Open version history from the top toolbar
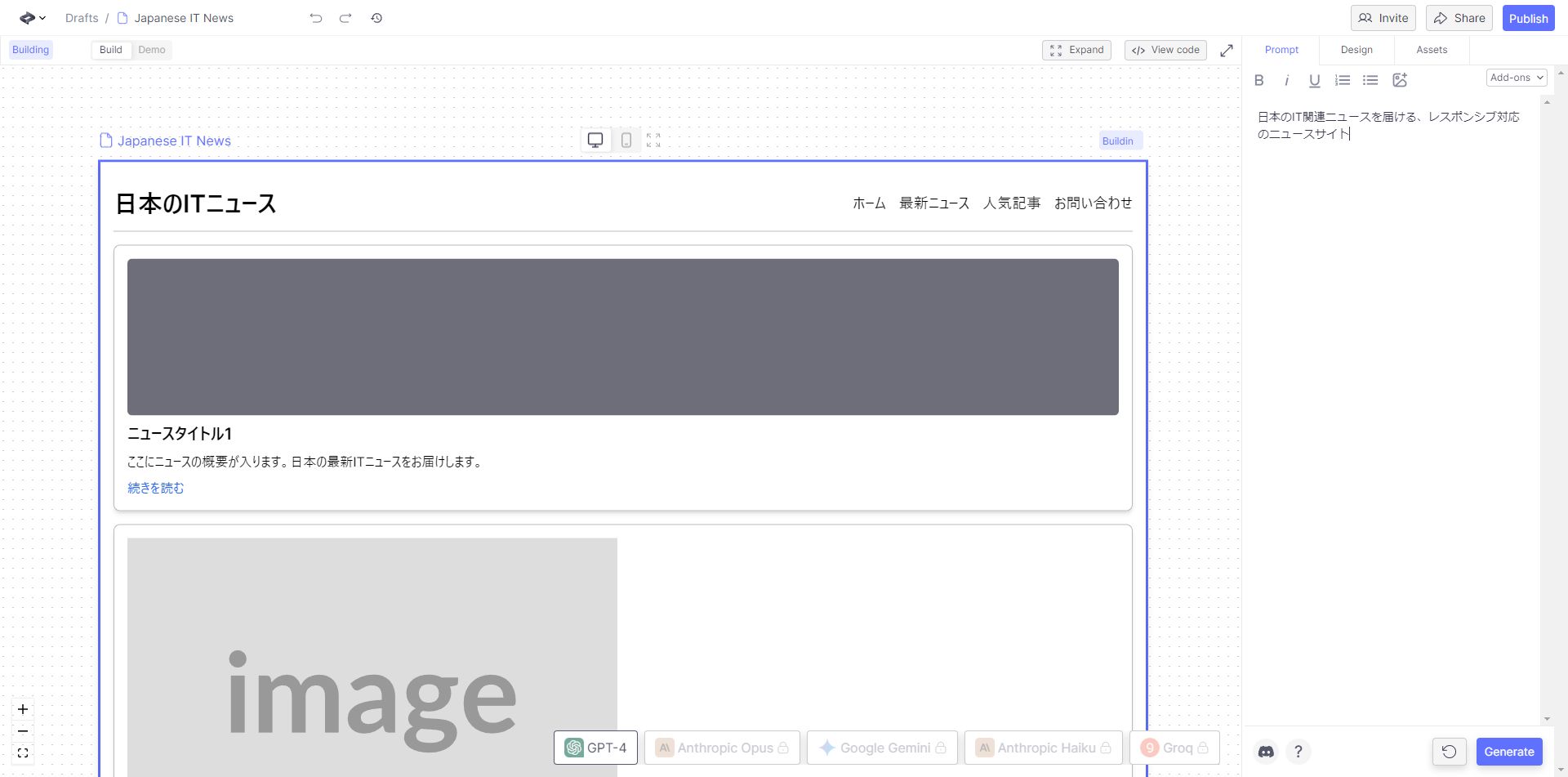Image resolution: width=1568 pixels, height=777 pixels. pos(376,17)
